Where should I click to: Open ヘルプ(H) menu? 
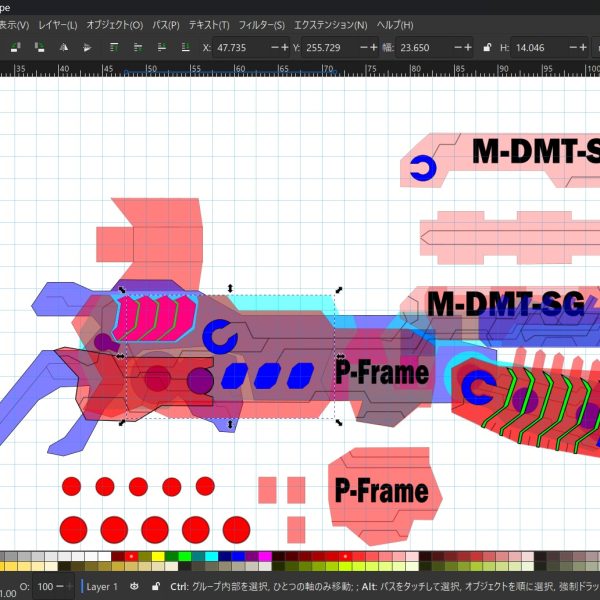[395, 25]
